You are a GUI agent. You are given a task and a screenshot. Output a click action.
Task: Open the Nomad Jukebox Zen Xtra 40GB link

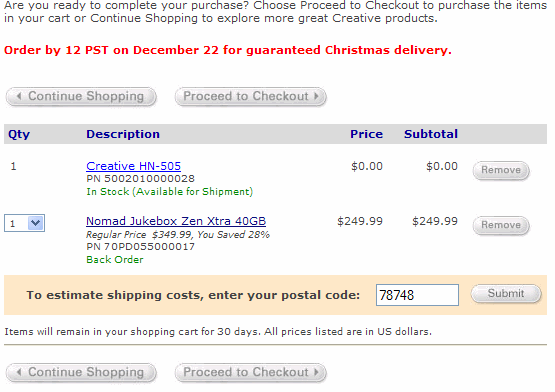tap(176, 221)
